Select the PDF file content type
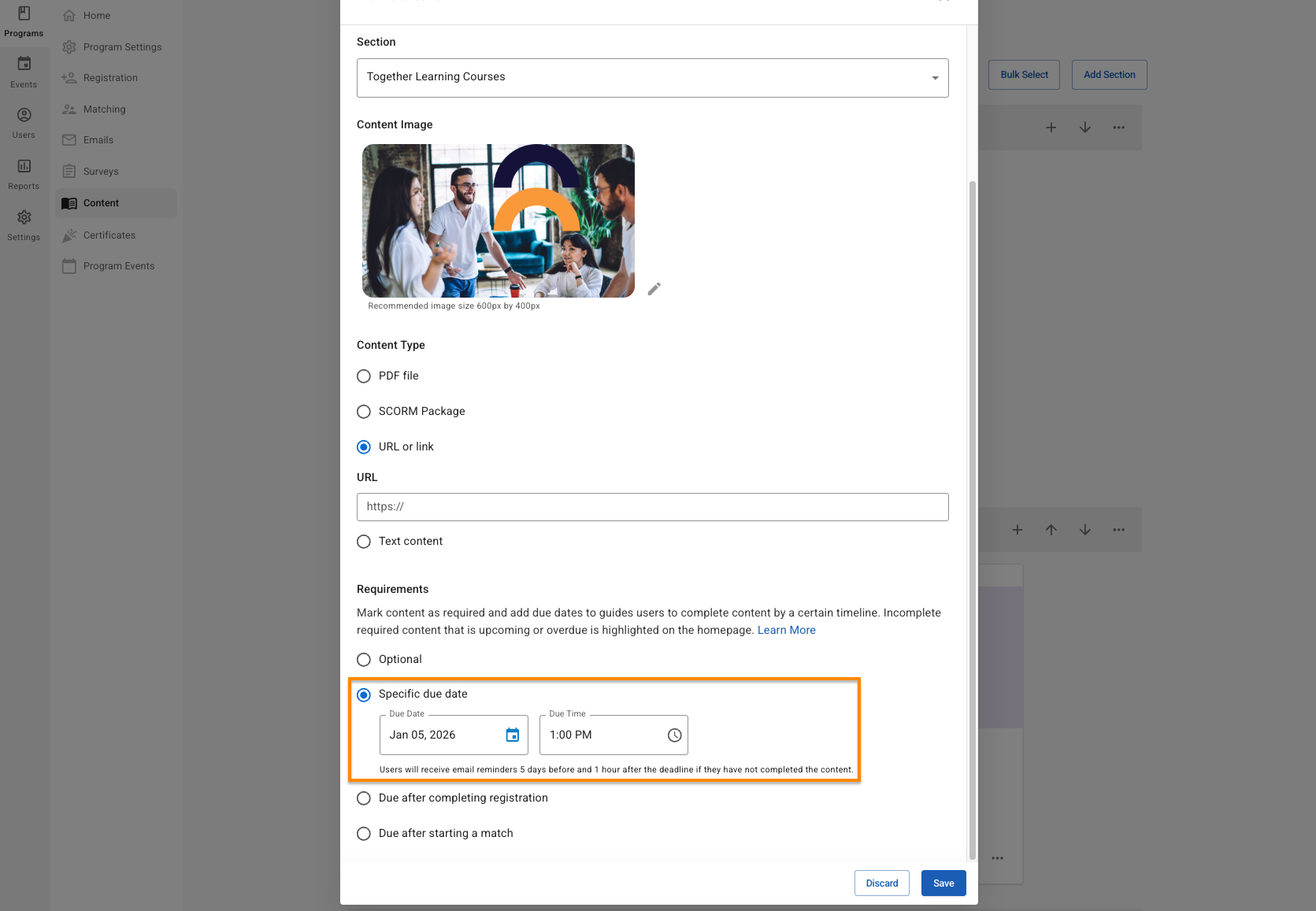Viewport: 1316px width, 911px height. (x=364, y=376)
